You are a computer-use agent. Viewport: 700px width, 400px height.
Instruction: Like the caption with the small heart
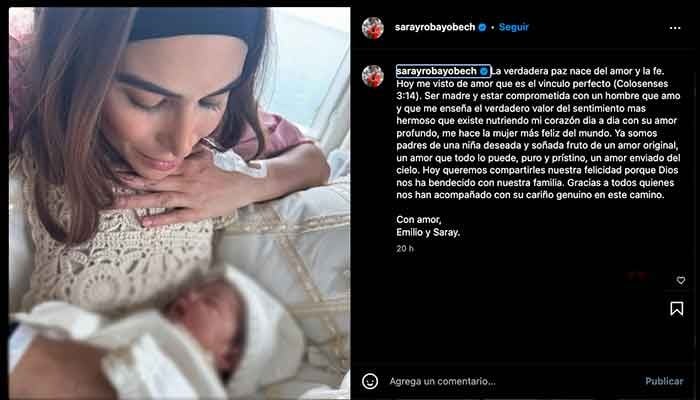click(681, 280)
